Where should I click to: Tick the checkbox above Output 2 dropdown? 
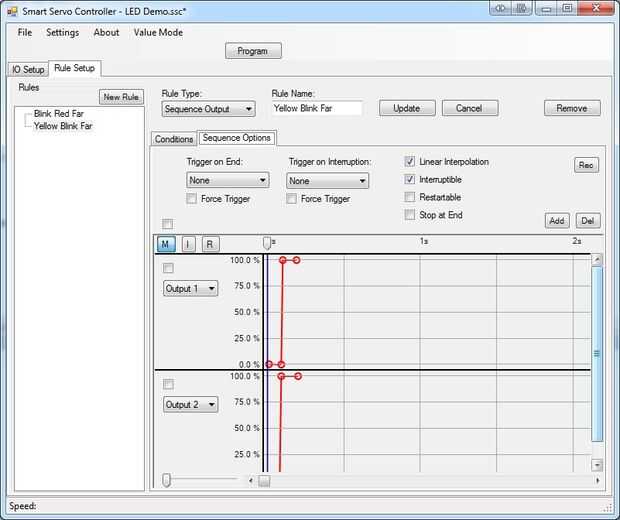(x=168, y=384)
